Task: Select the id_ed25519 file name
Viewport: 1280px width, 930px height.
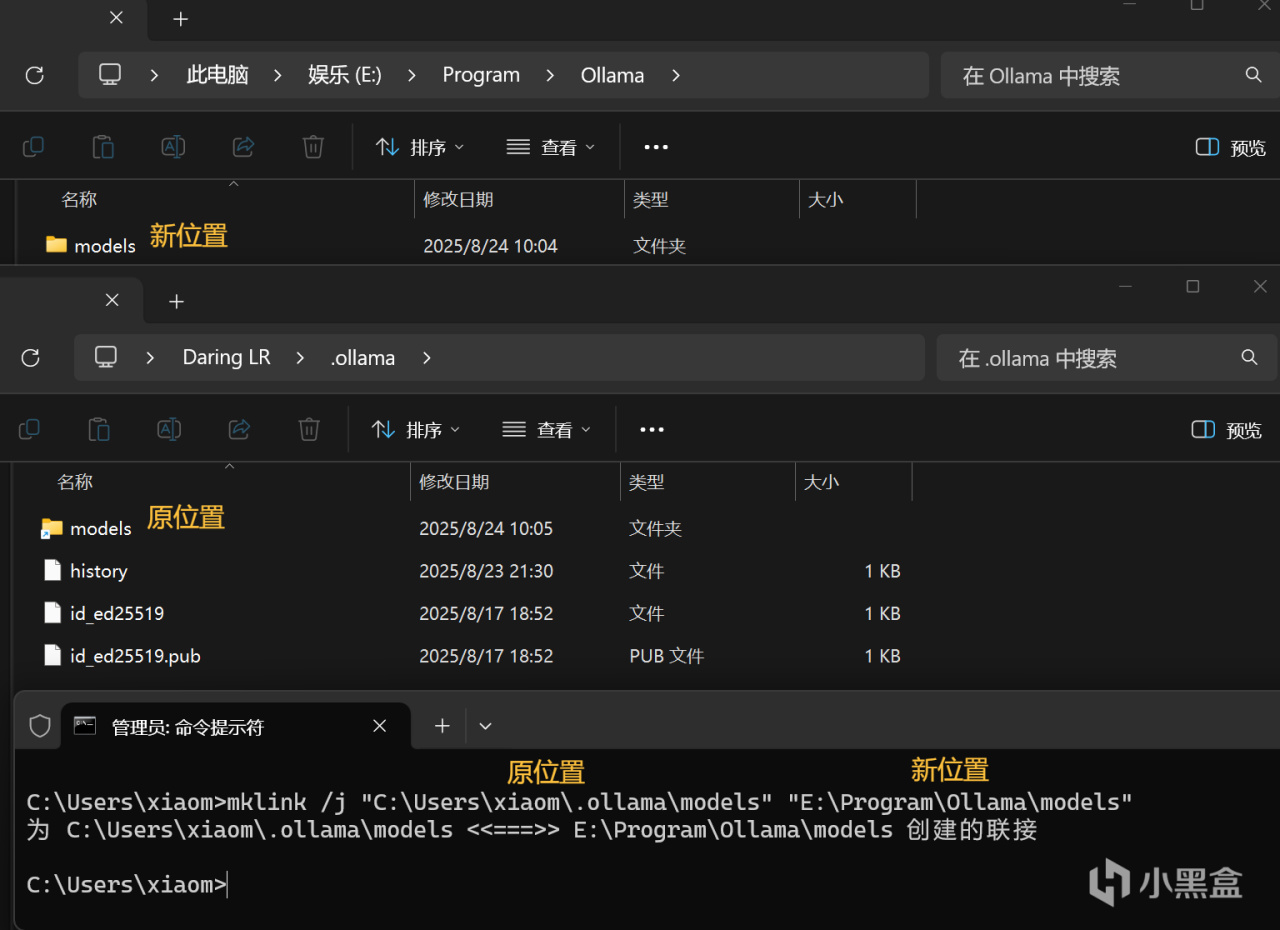Action: (117, 613)
